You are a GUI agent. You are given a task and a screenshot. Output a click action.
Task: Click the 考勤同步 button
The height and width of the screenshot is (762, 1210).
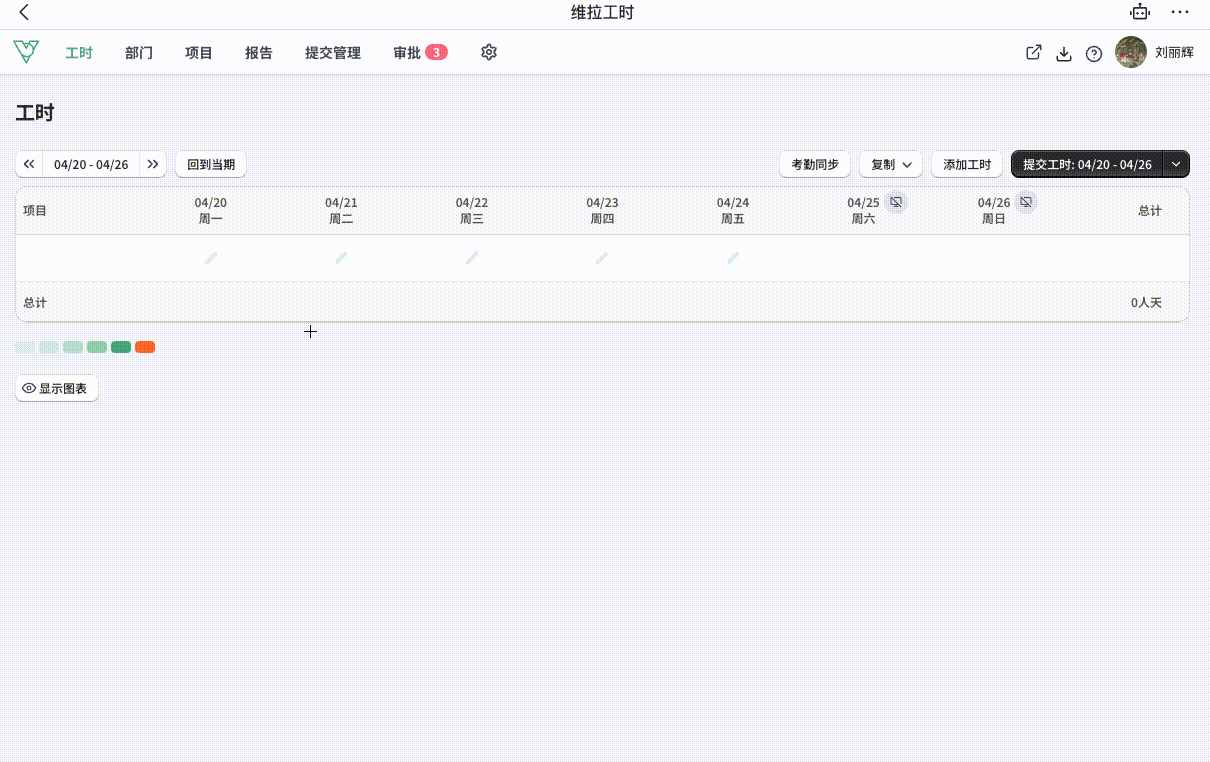(x=815, y=164)
